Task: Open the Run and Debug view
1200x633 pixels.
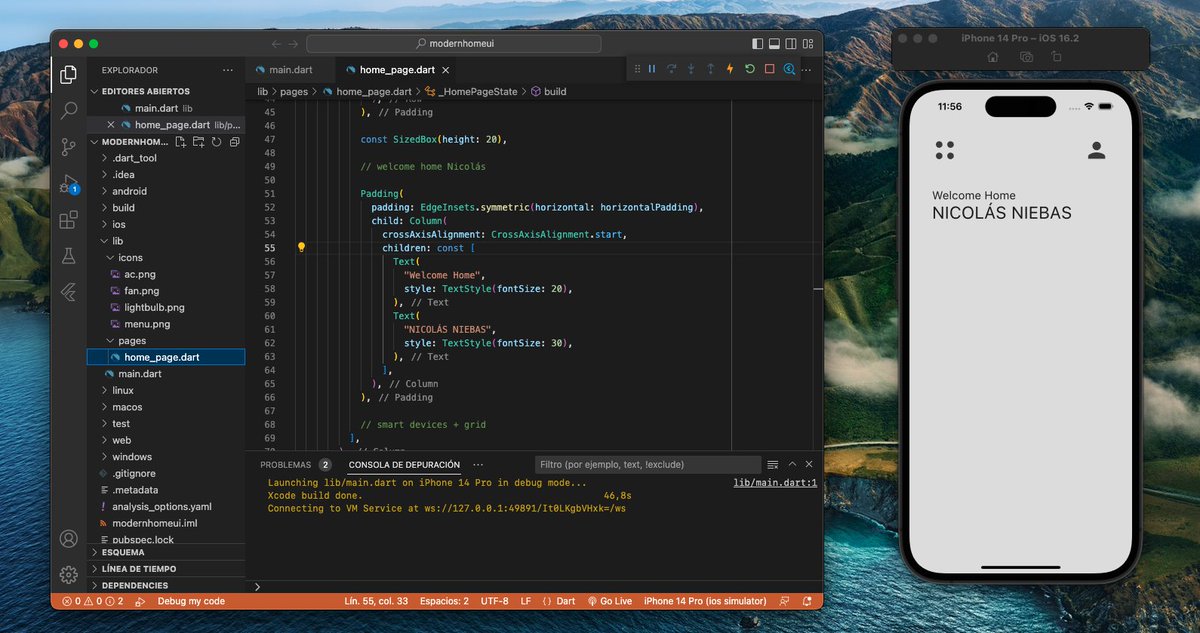Action: click(x=68, y=184)
